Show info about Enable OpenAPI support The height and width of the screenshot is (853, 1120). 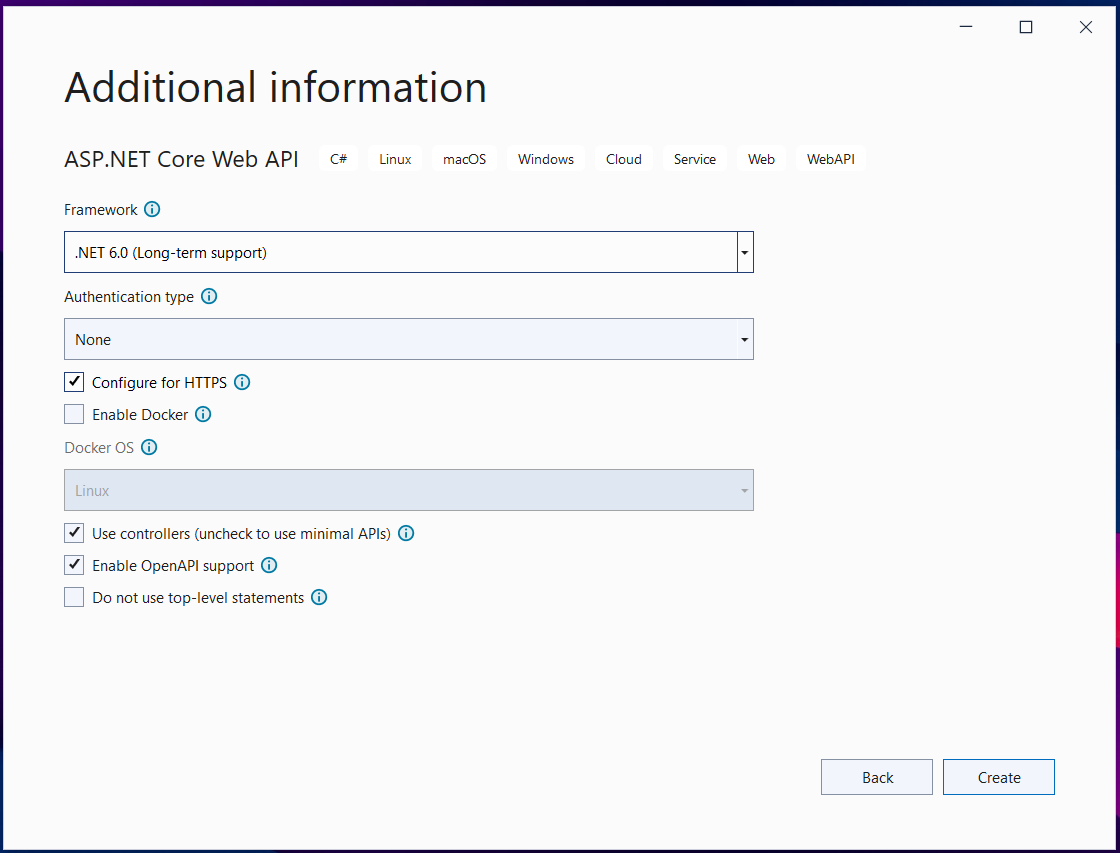point(269,565)
